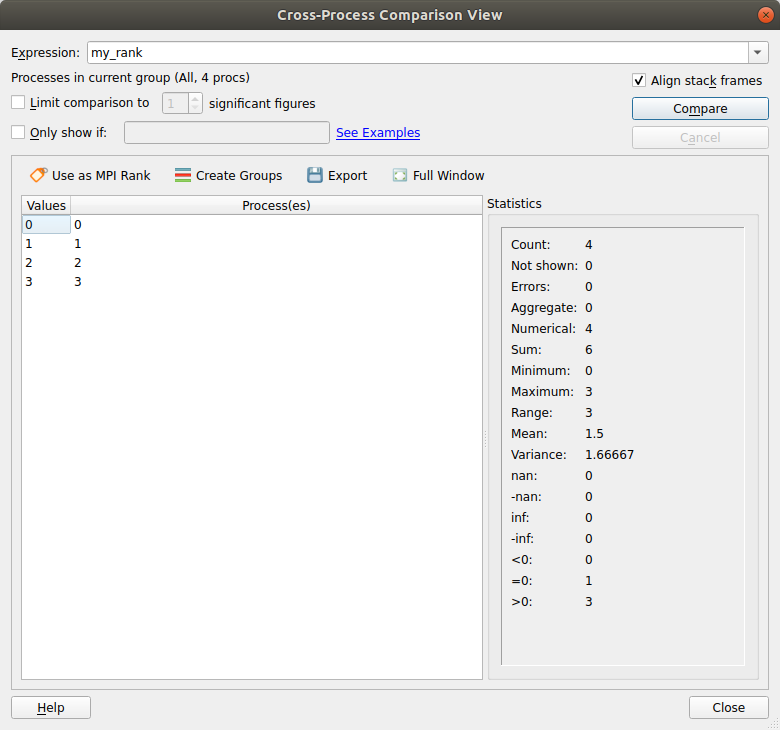
Task: Decrease significant figures with down arrow
Action: (195, 108)
